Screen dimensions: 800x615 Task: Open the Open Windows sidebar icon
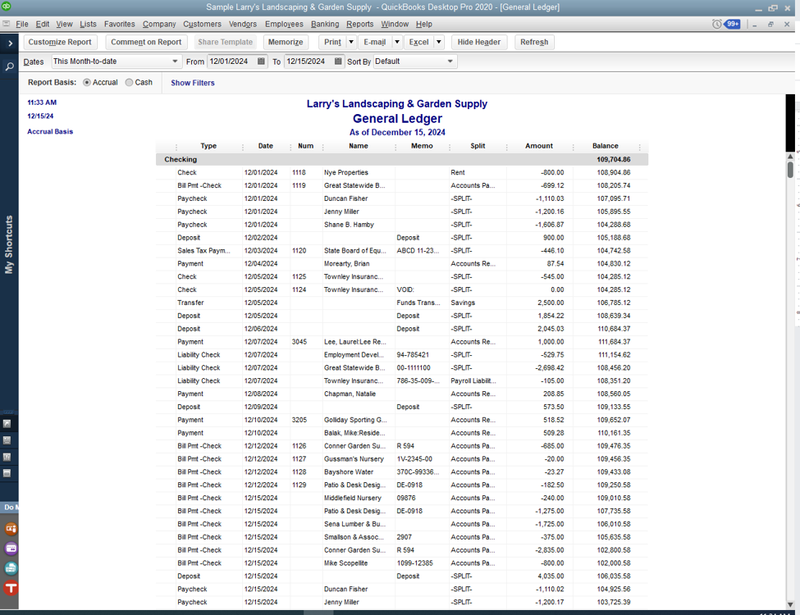(x=7, y=473)
